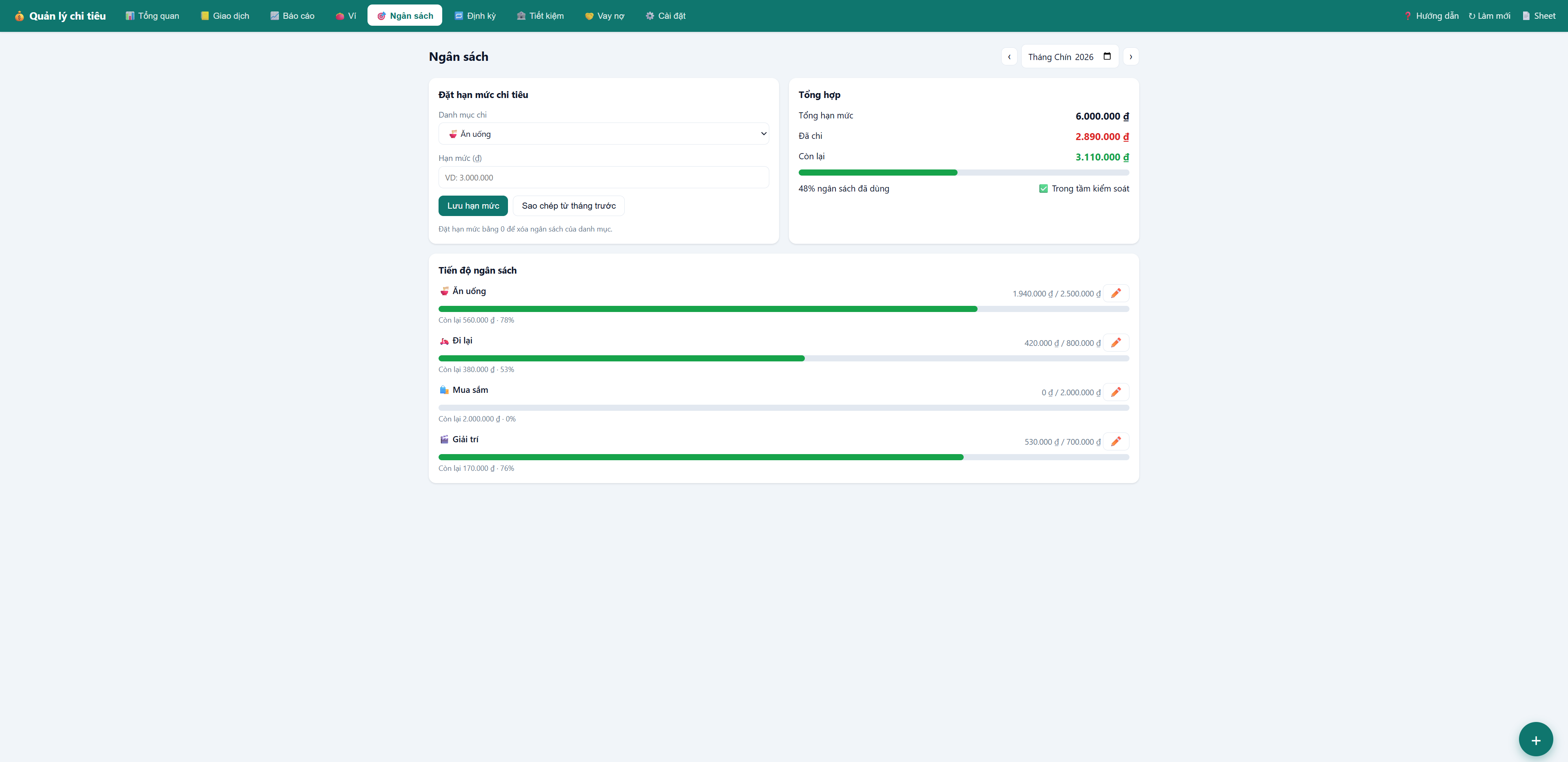Image resolution: width=1568 pixels, height=762 pixels.
Task: Edit the Đi lại budget pencil icon
Action: tap(1116, 343)
